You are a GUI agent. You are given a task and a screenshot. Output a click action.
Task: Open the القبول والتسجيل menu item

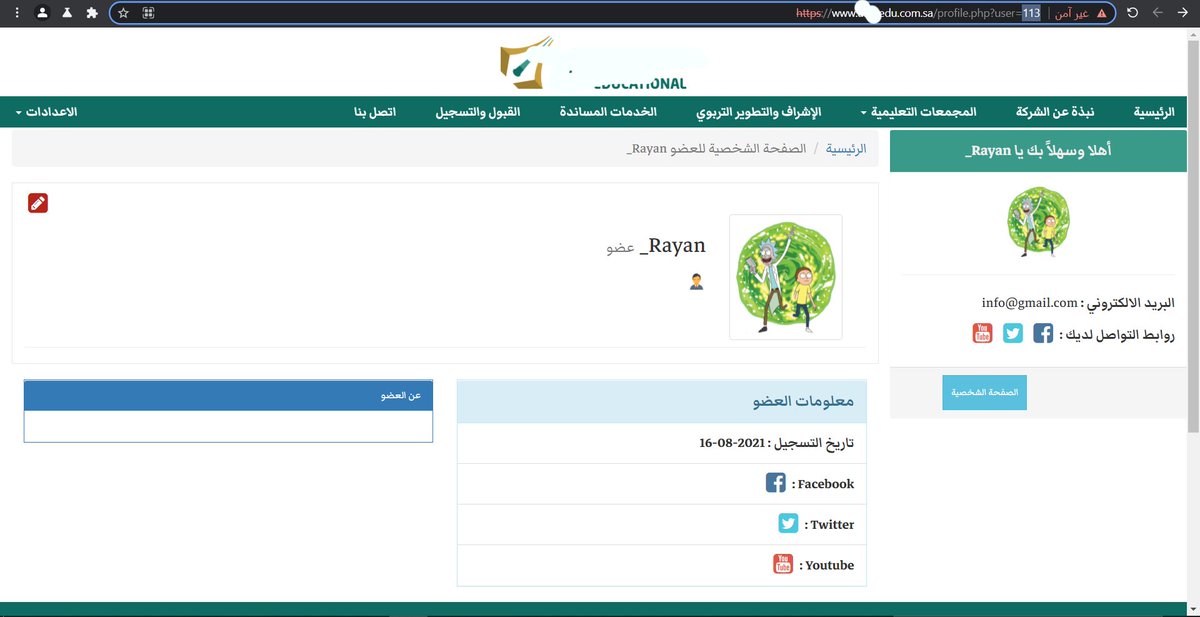pyautogui.click(x=478, y=112)
